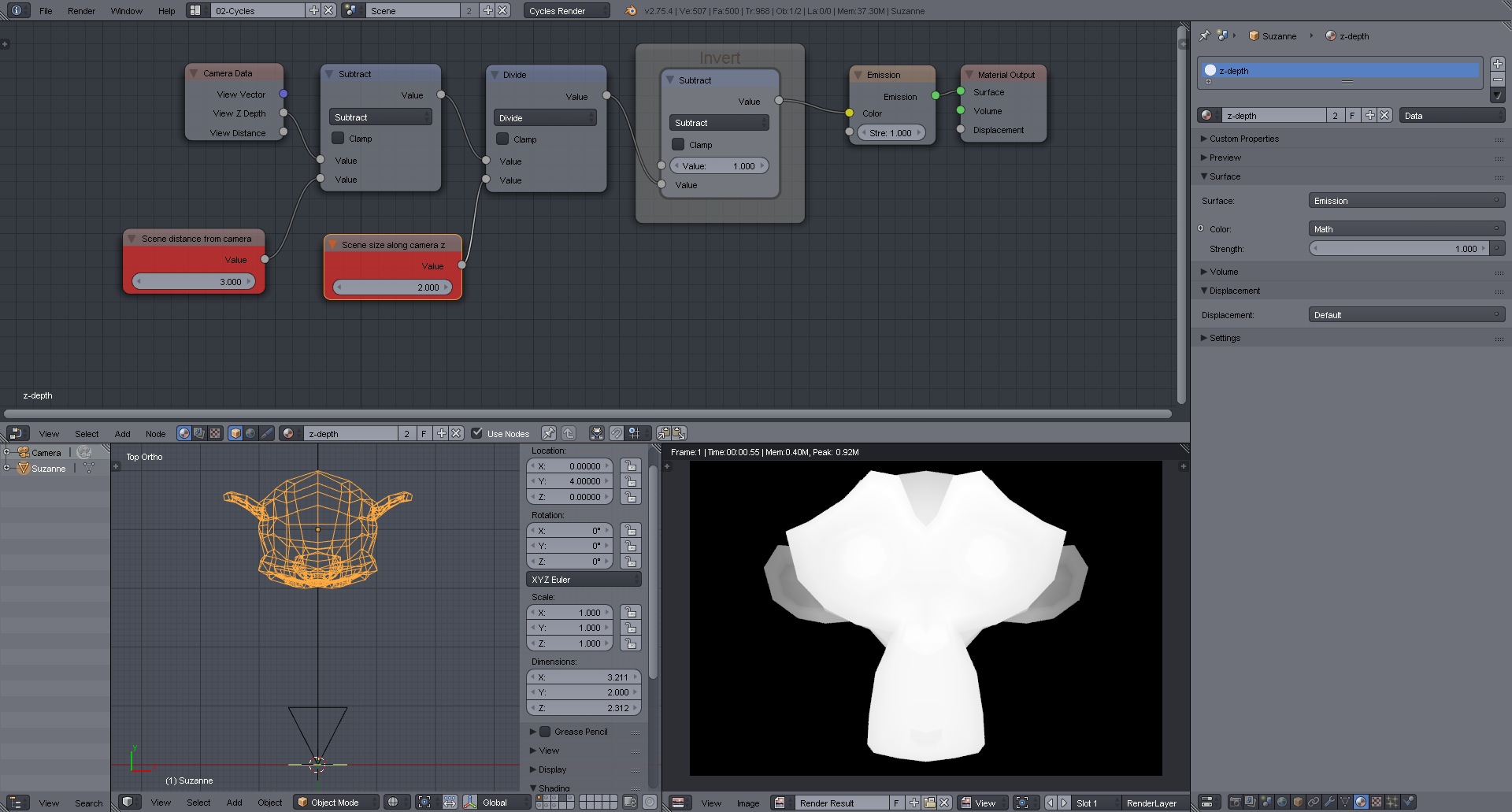Open Invert Subtract operation dropdown

pos(719,123)
